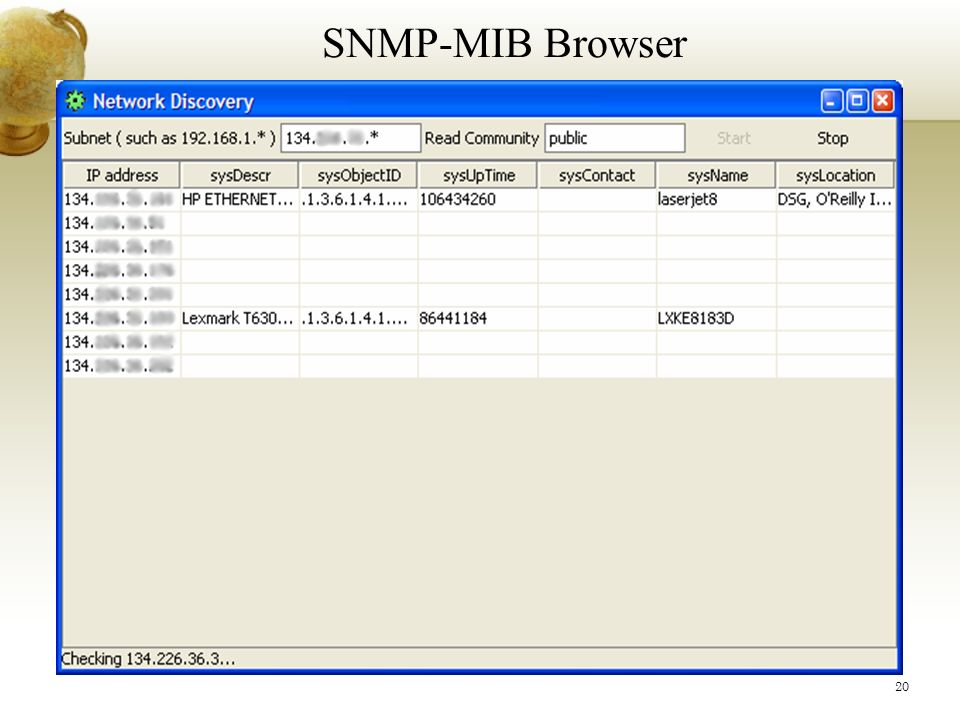960x720 pixels.
Task: Click the Read Community field with public
Action: [x=615, y=138]
